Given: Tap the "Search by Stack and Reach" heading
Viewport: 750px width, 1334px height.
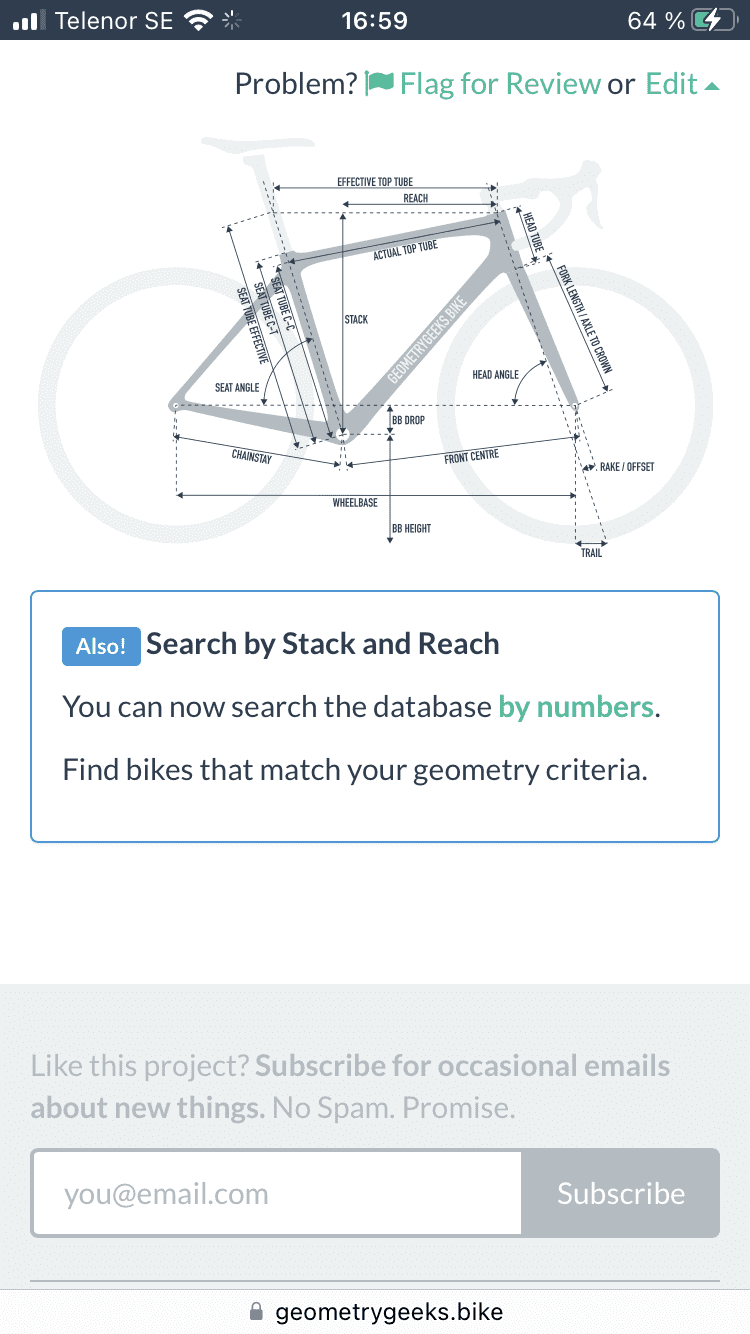Looking at the screenshot, I should click(x=322, y=644).
